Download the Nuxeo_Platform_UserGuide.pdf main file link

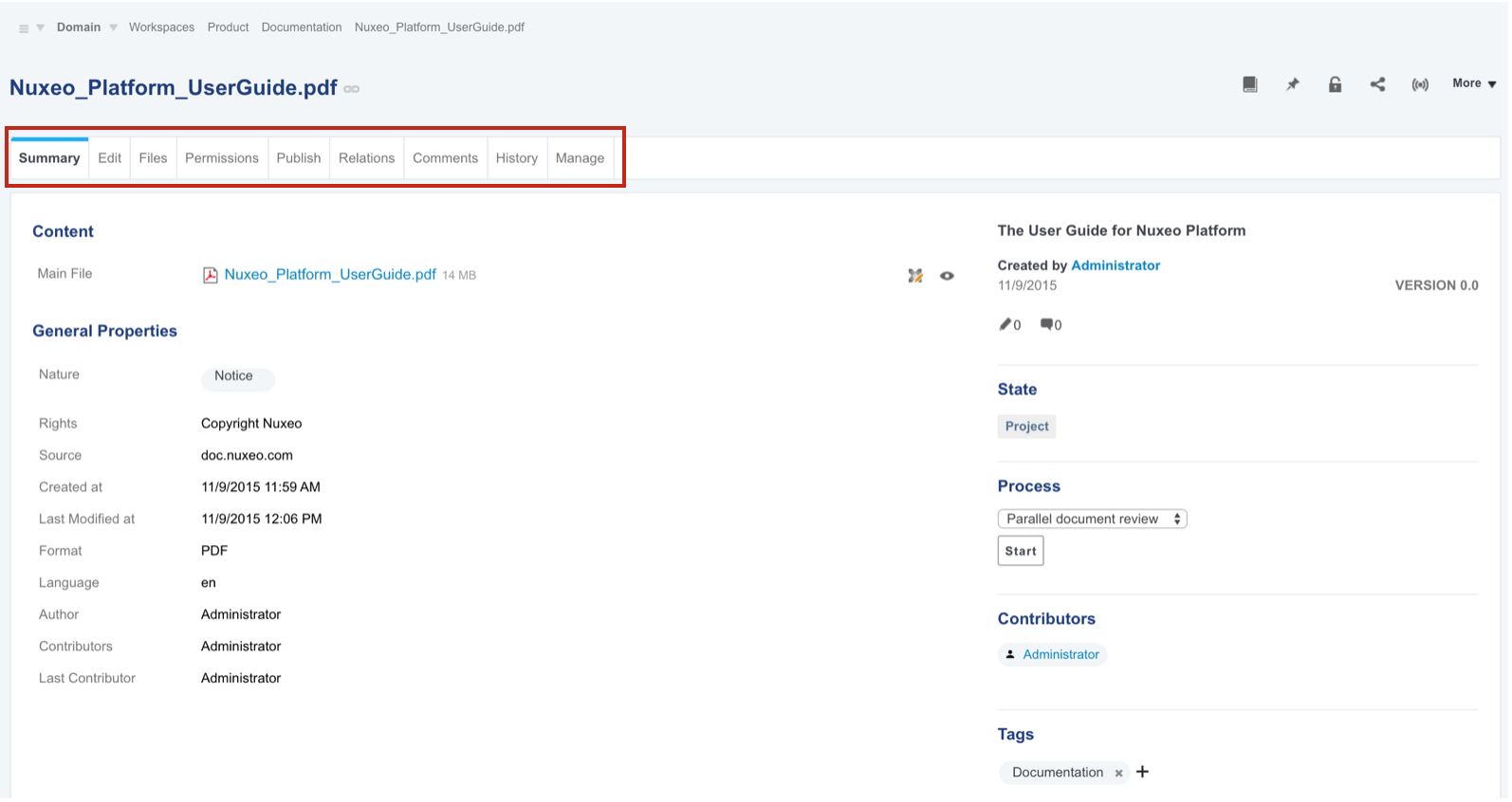(330, 275)
